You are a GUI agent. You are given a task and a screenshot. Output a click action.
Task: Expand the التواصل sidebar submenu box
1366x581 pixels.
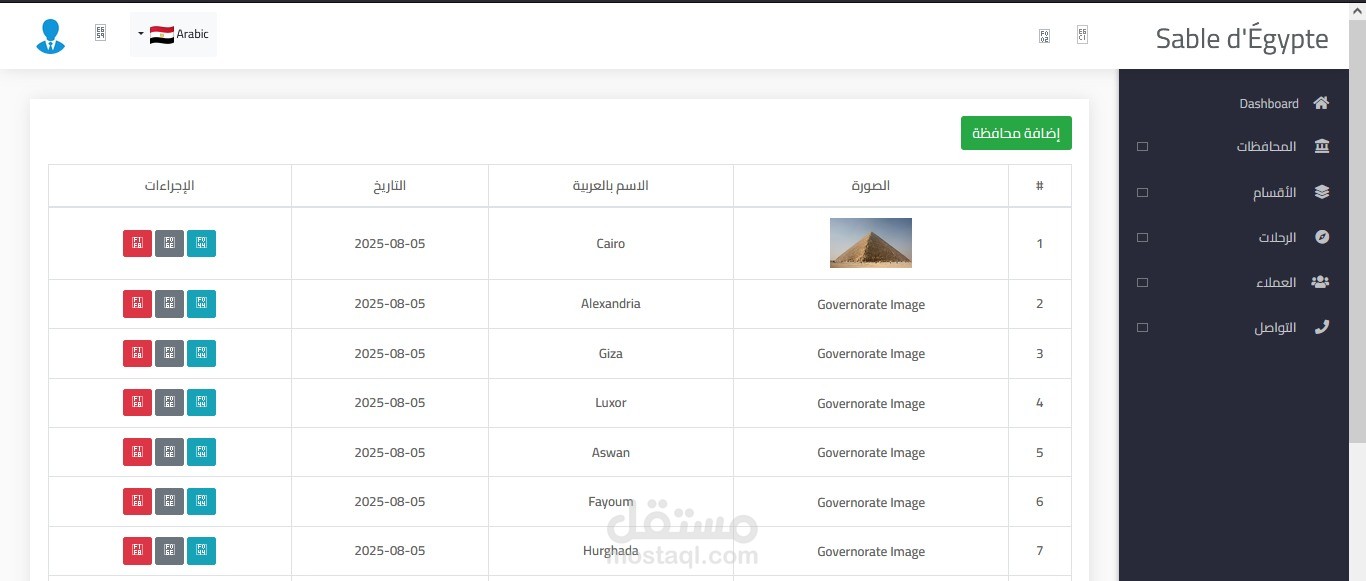tap(1143, 327)
